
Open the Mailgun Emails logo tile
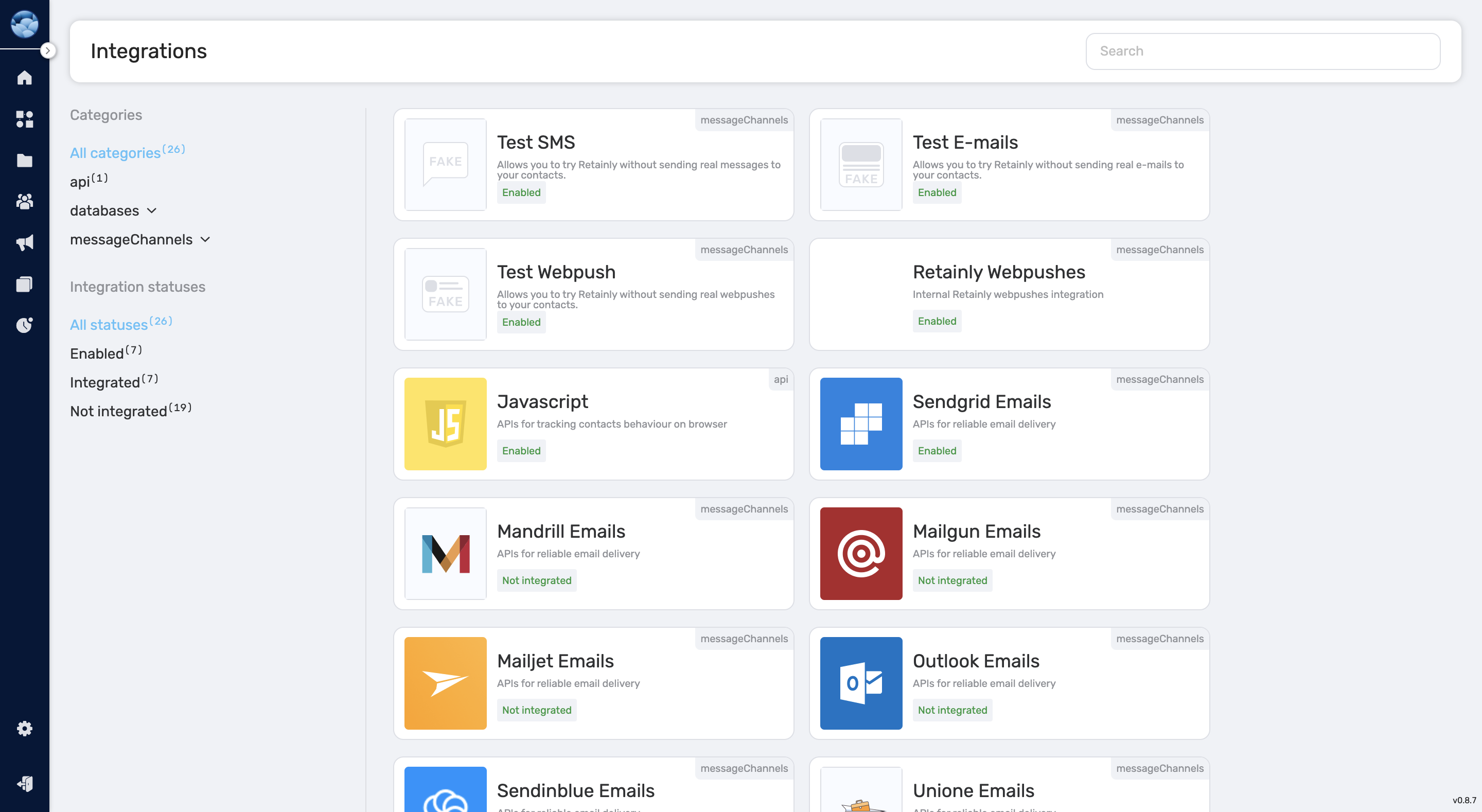861,554
